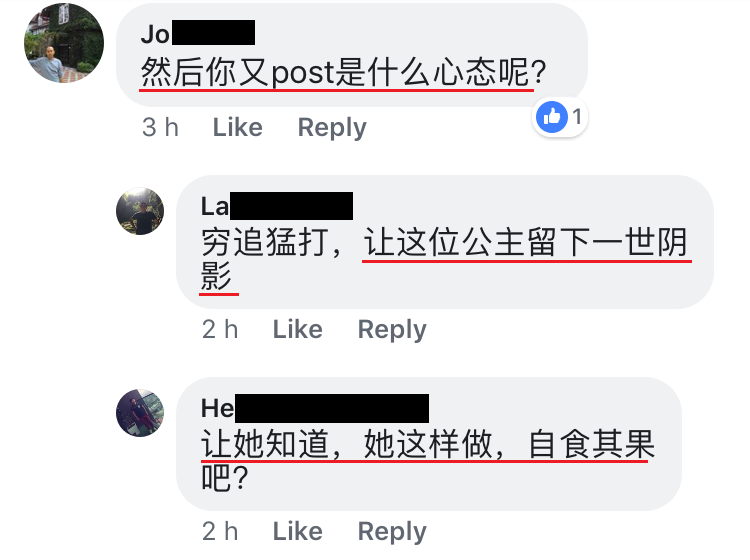Open 2 h timestamp under He's comment
The image size is (750, 560).
click(220, 531)
